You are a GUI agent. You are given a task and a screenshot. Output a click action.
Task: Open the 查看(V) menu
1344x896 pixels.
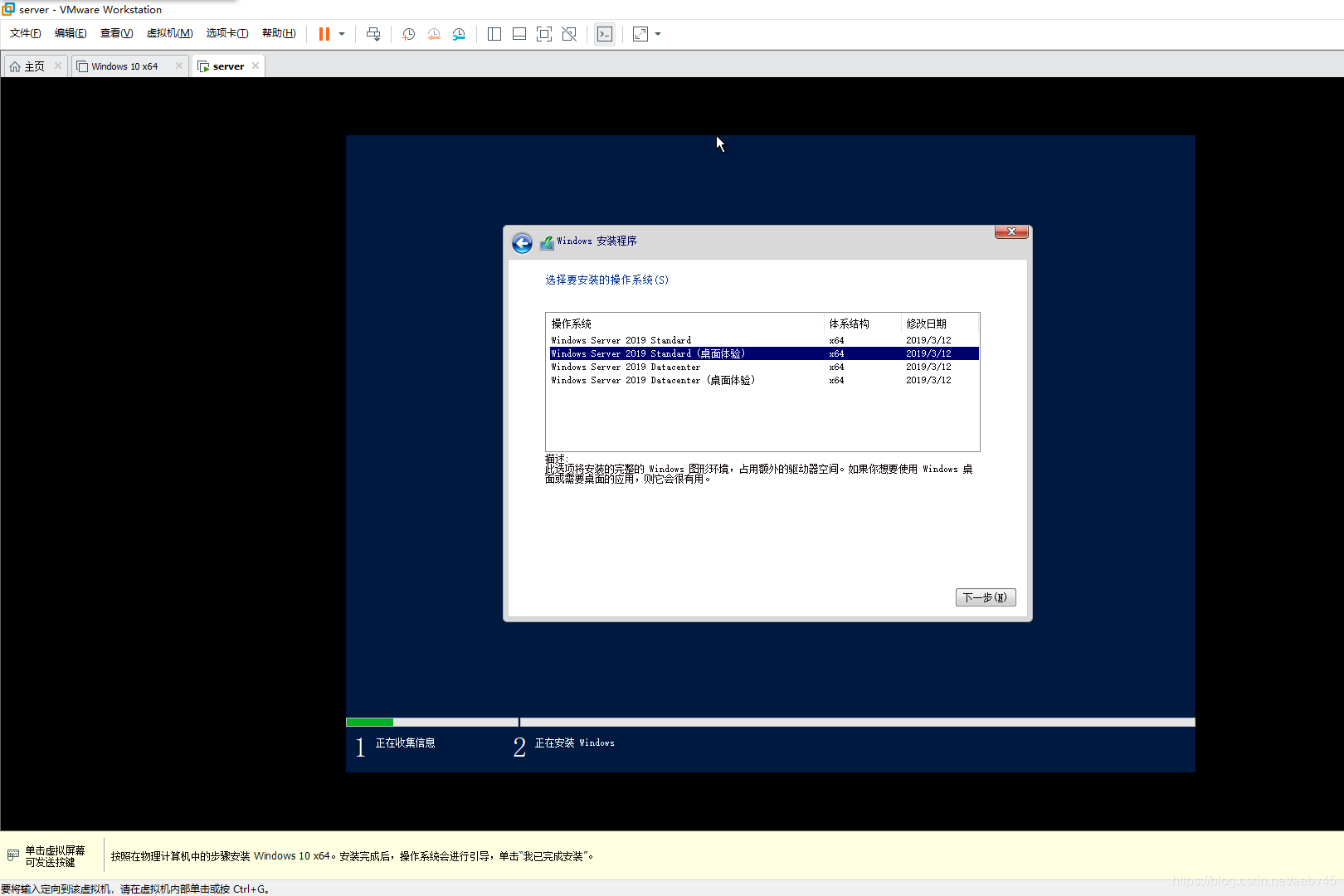pyautogui.click(x=116, y=33)
